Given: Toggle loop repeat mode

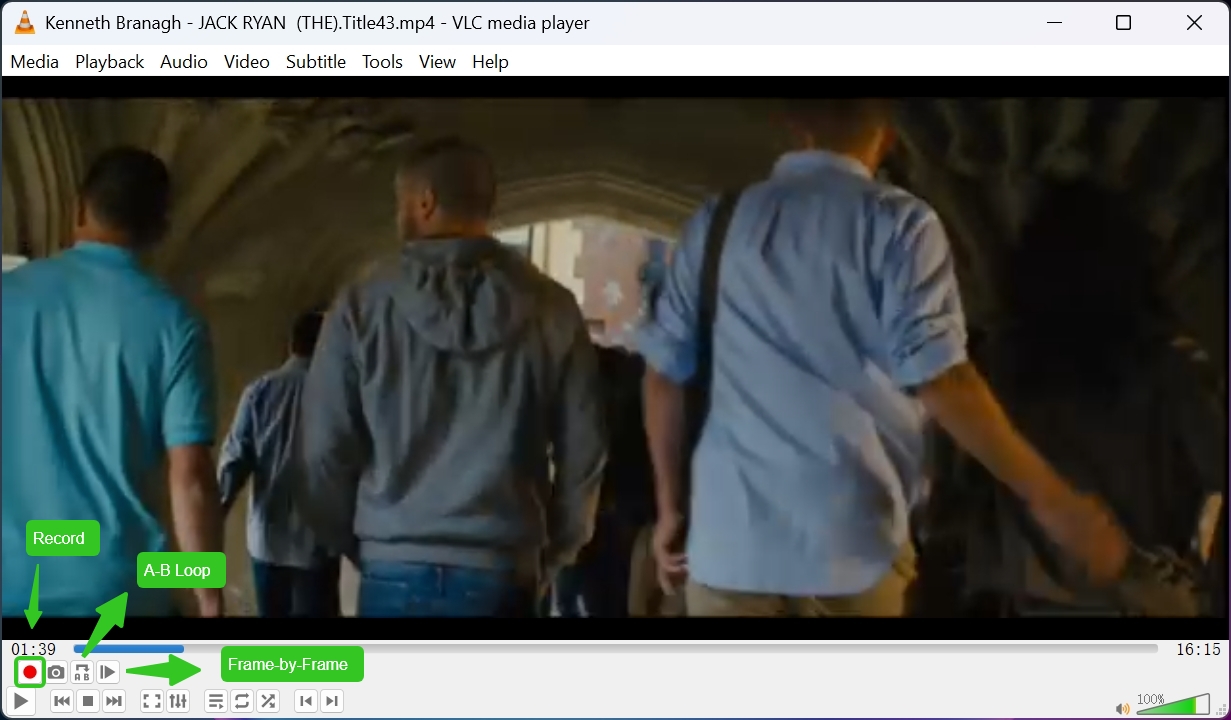Looking at the screenshot, I should pyautogui.click(x=241, y=700).
